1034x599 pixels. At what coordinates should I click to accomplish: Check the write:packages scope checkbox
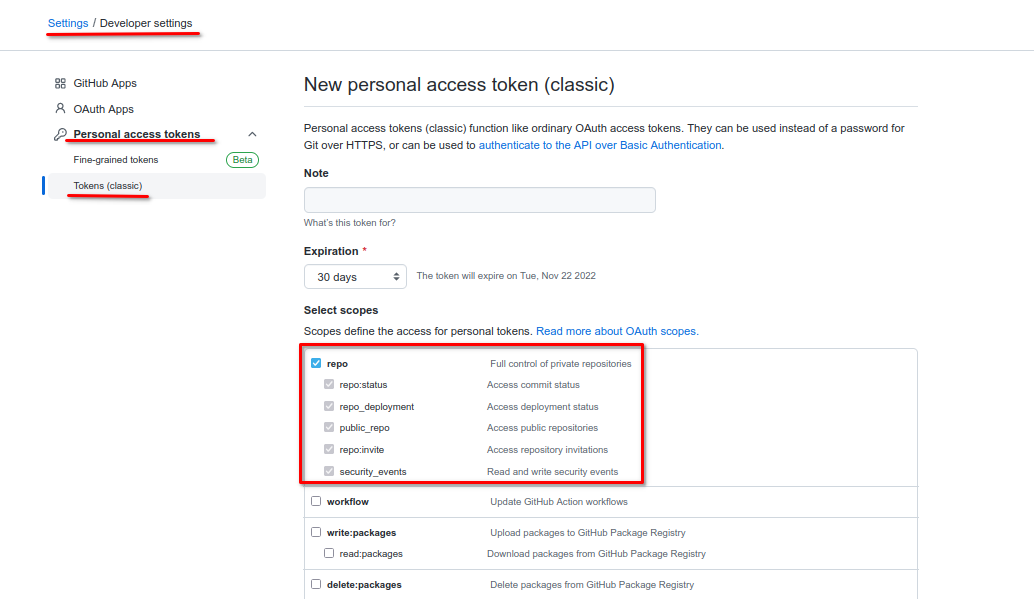(316, 533)
